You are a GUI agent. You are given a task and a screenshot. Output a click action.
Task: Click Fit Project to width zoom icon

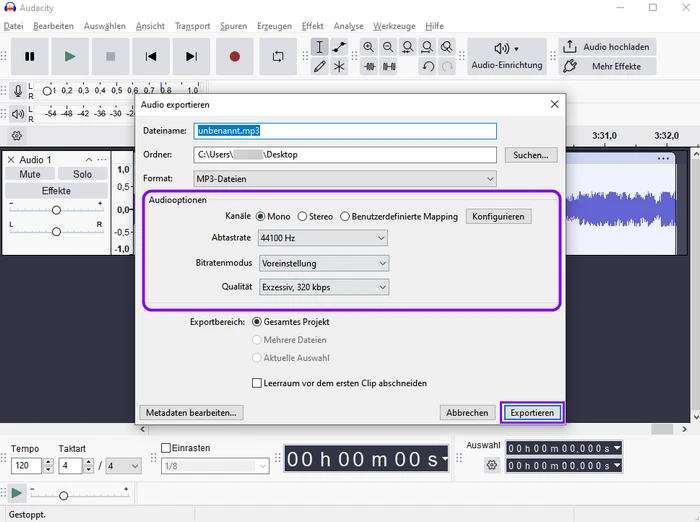click(x=427, y=47)
